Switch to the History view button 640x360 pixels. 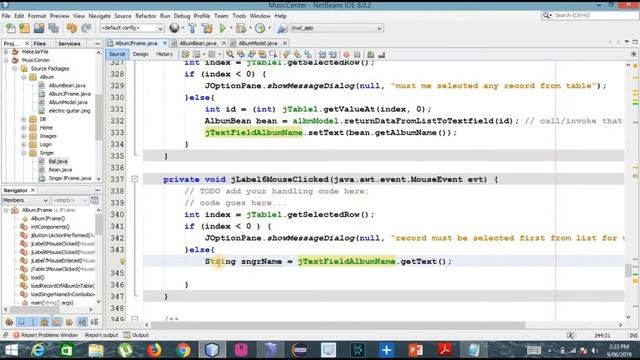tap(164, 54)
